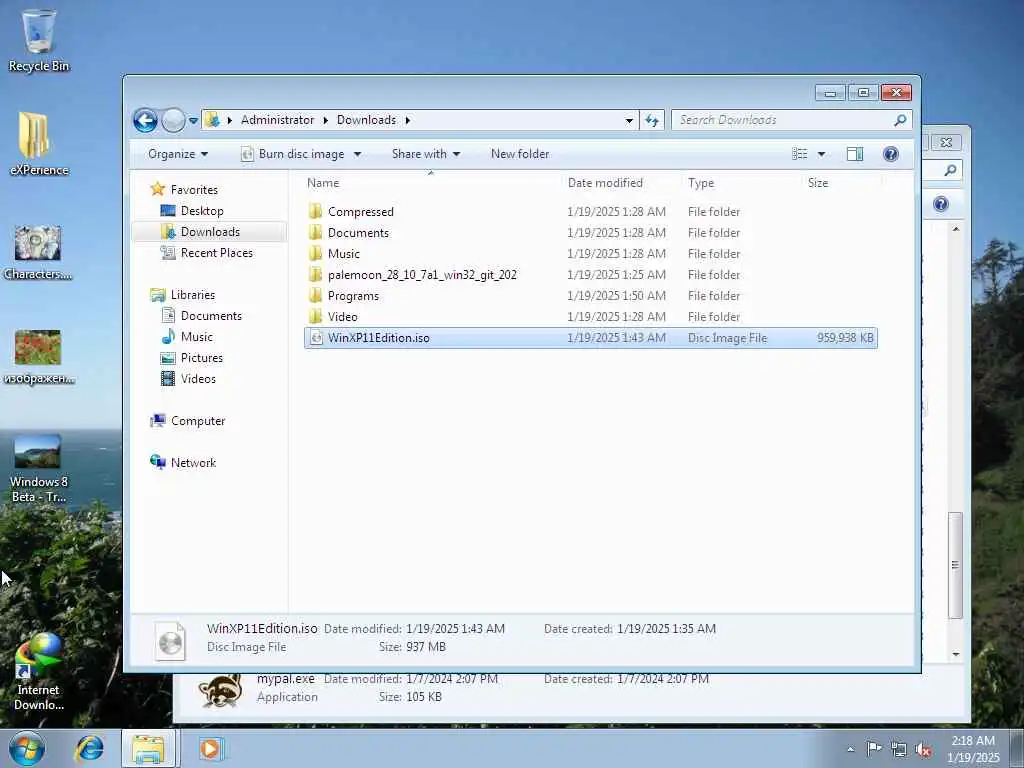1024x768 pixels.
Task: Sort by the Size column header
Action: pyautogui.click(x=818, y=184)
